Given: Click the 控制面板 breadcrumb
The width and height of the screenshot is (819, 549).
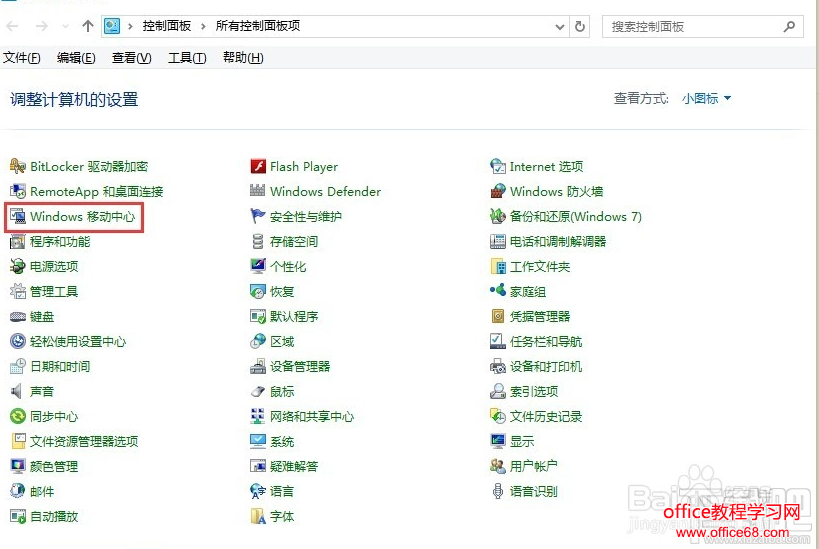Looking at the screenshot, I should (x=167, y=26).
